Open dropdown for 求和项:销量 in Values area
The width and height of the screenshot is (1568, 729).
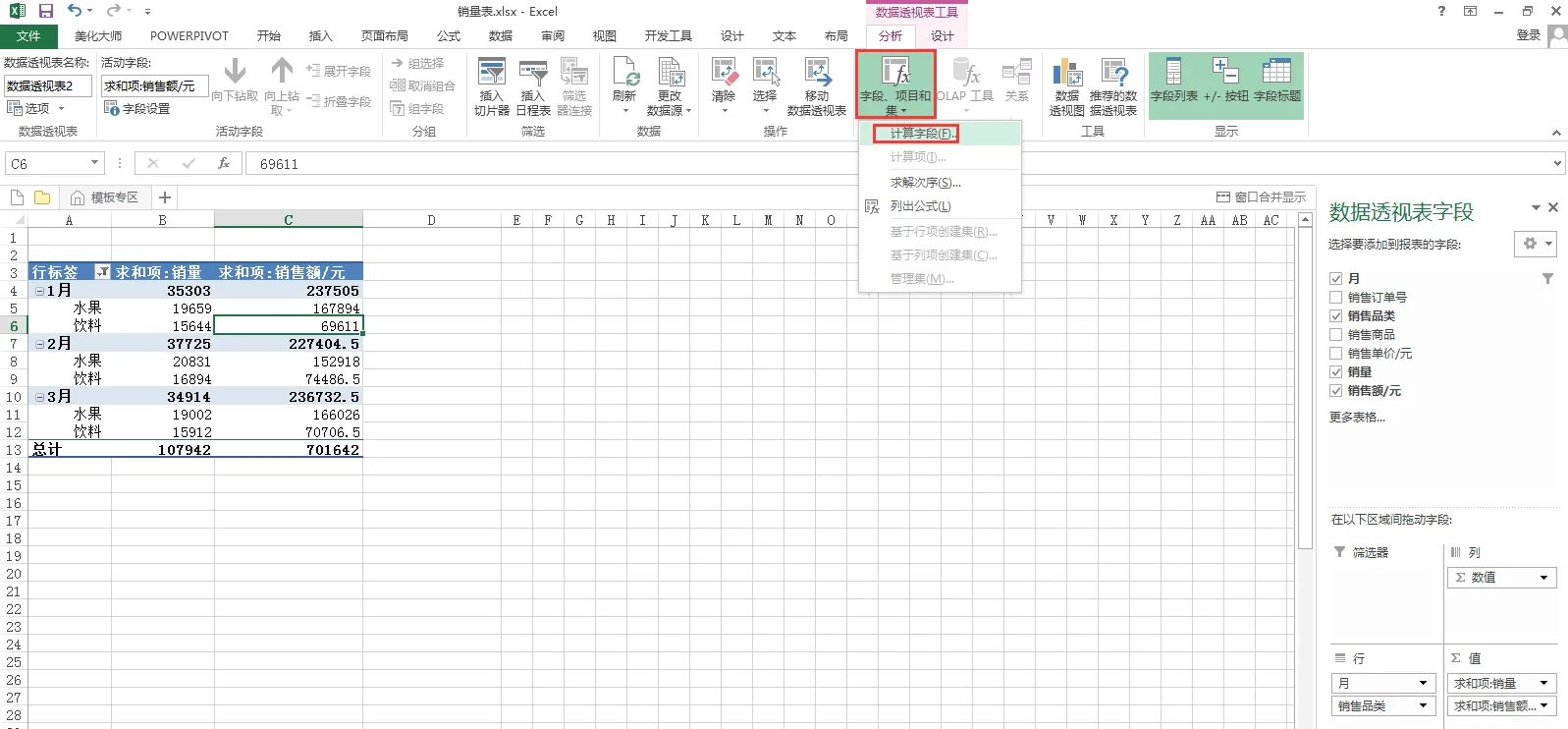tap(1544, 683)
